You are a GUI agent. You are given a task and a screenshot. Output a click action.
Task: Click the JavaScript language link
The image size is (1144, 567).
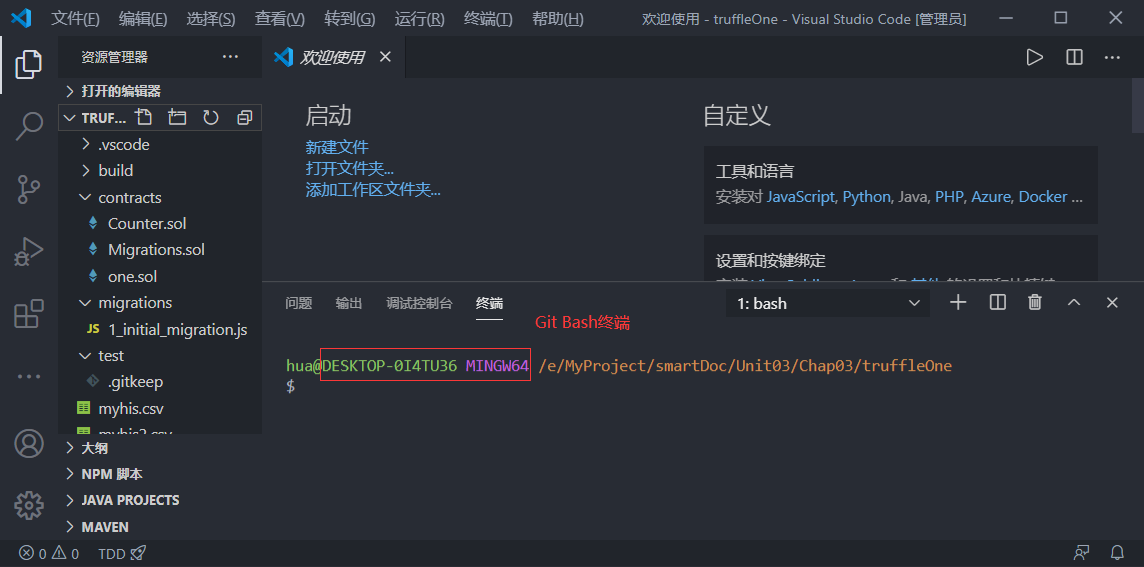click(x=800, y=197)
